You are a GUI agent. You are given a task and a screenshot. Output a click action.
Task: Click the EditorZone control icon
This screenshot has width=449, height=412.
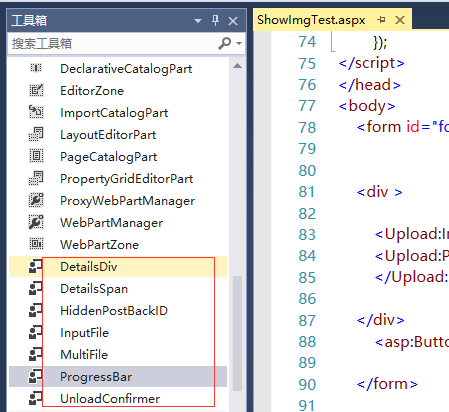click(36, 90)
